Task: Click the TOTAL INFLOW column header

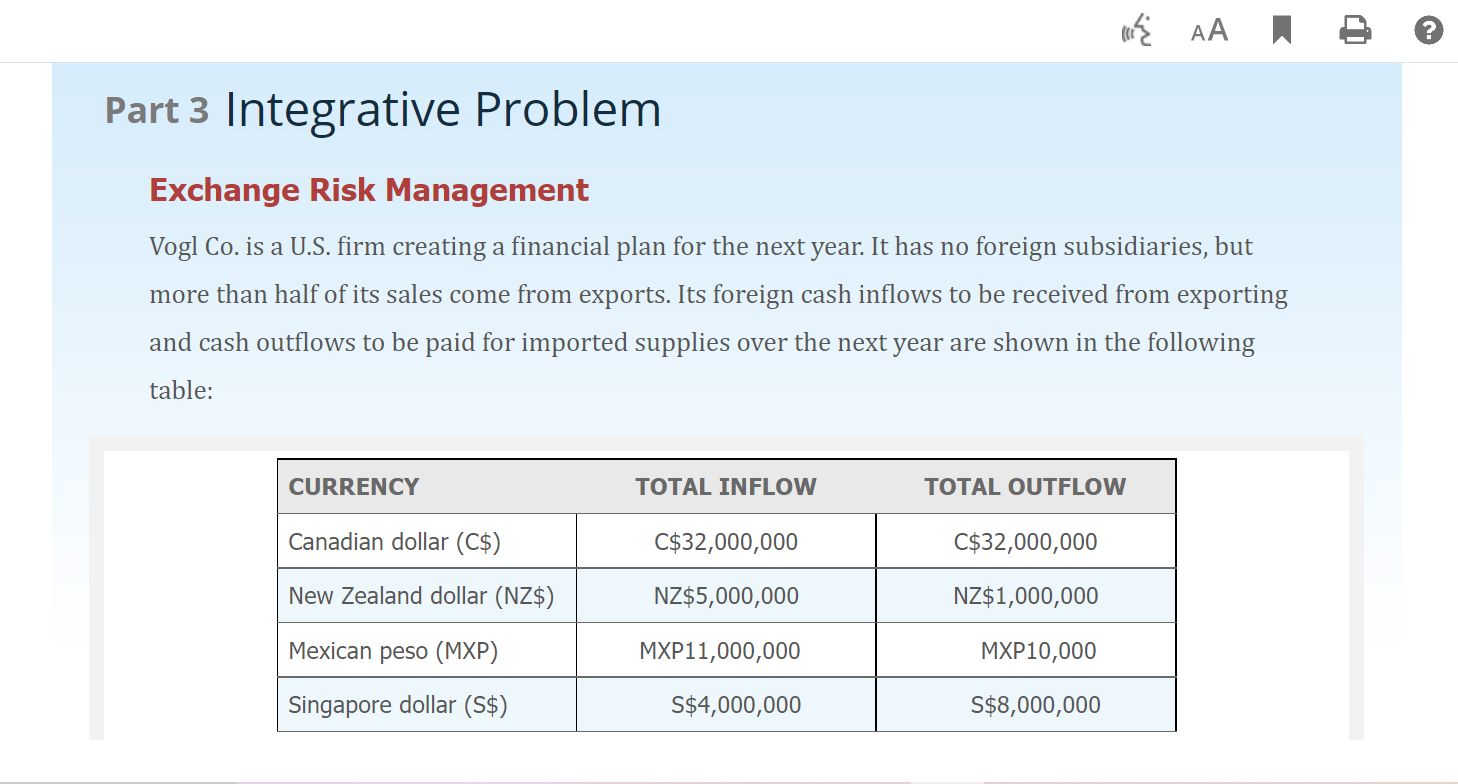Action: coord(726,486)
